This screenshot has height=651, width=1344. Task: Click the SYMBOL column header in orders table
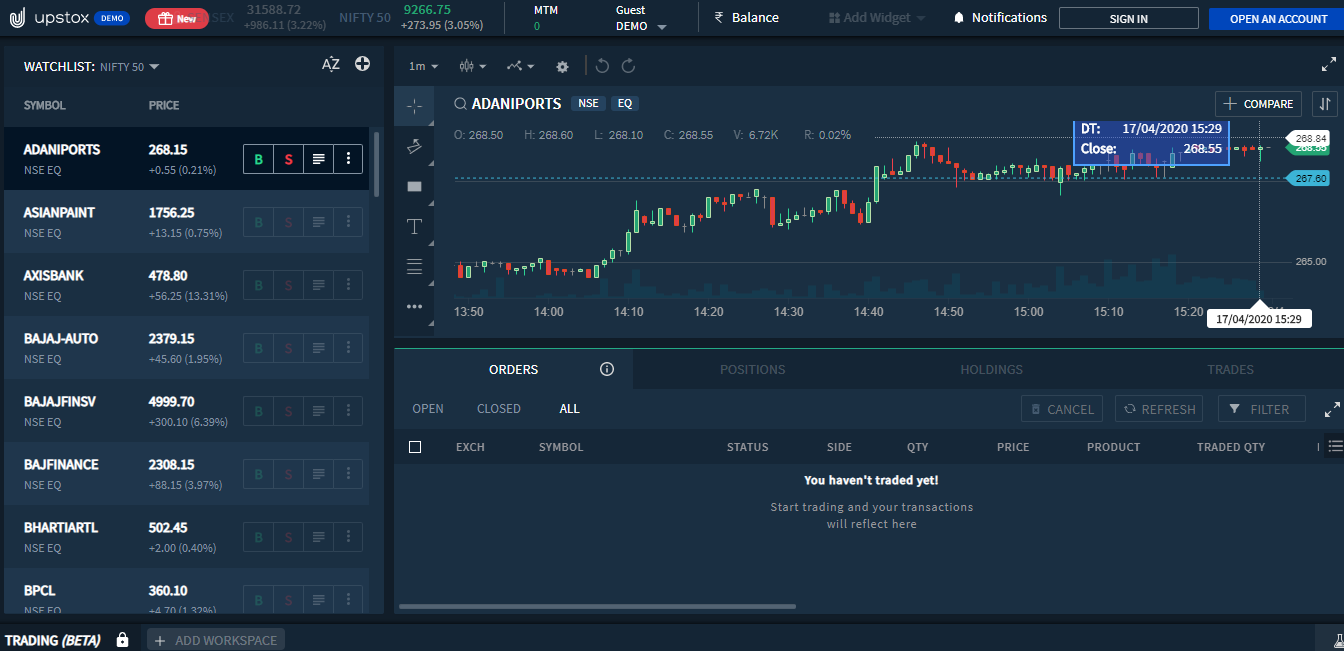pos(561,447)
